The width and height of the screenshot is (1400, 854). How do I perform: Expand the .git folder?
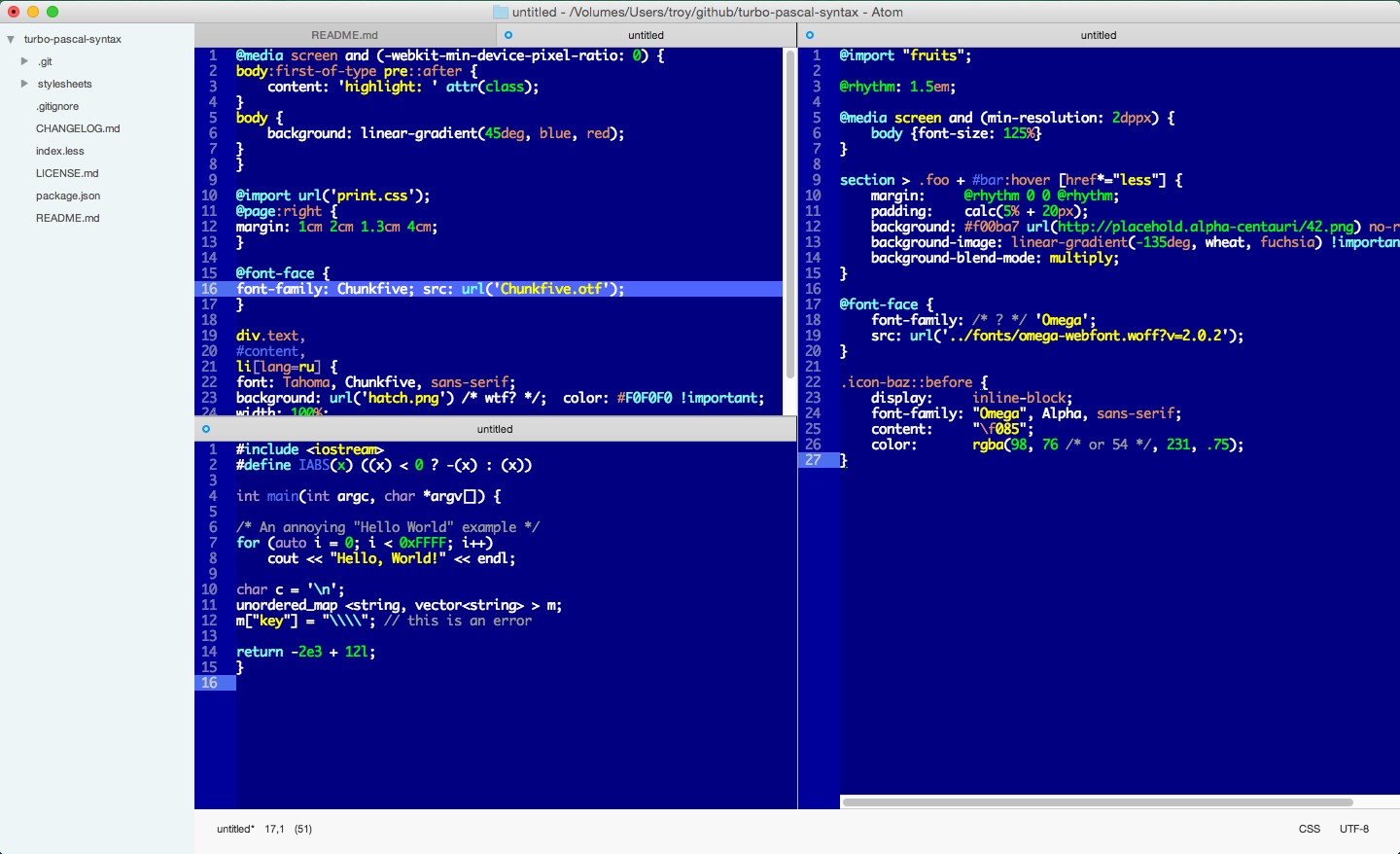click(x=24, y=61)
